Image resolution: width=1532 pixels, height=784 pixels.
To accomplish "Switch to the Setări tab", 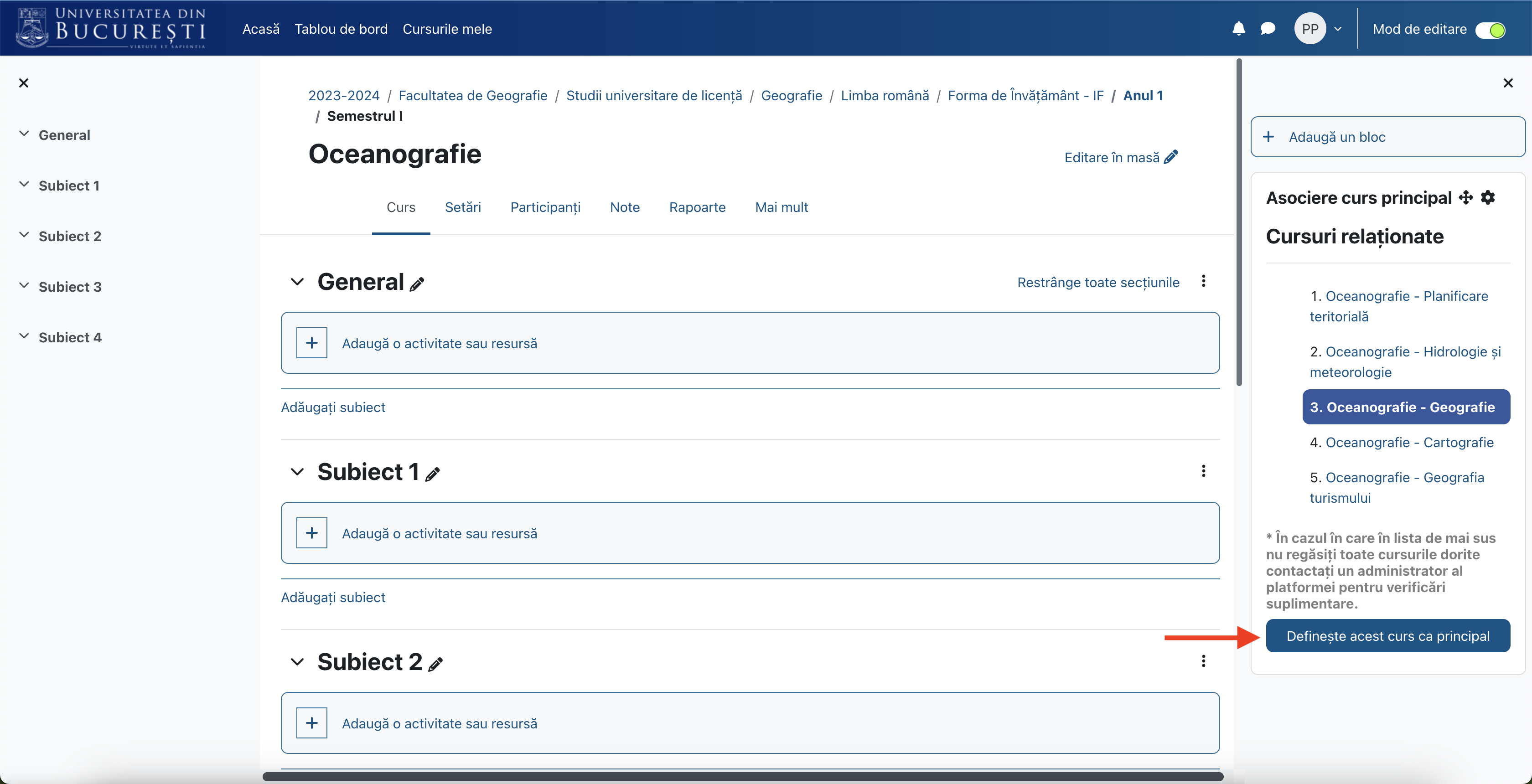I will (463, 207).
